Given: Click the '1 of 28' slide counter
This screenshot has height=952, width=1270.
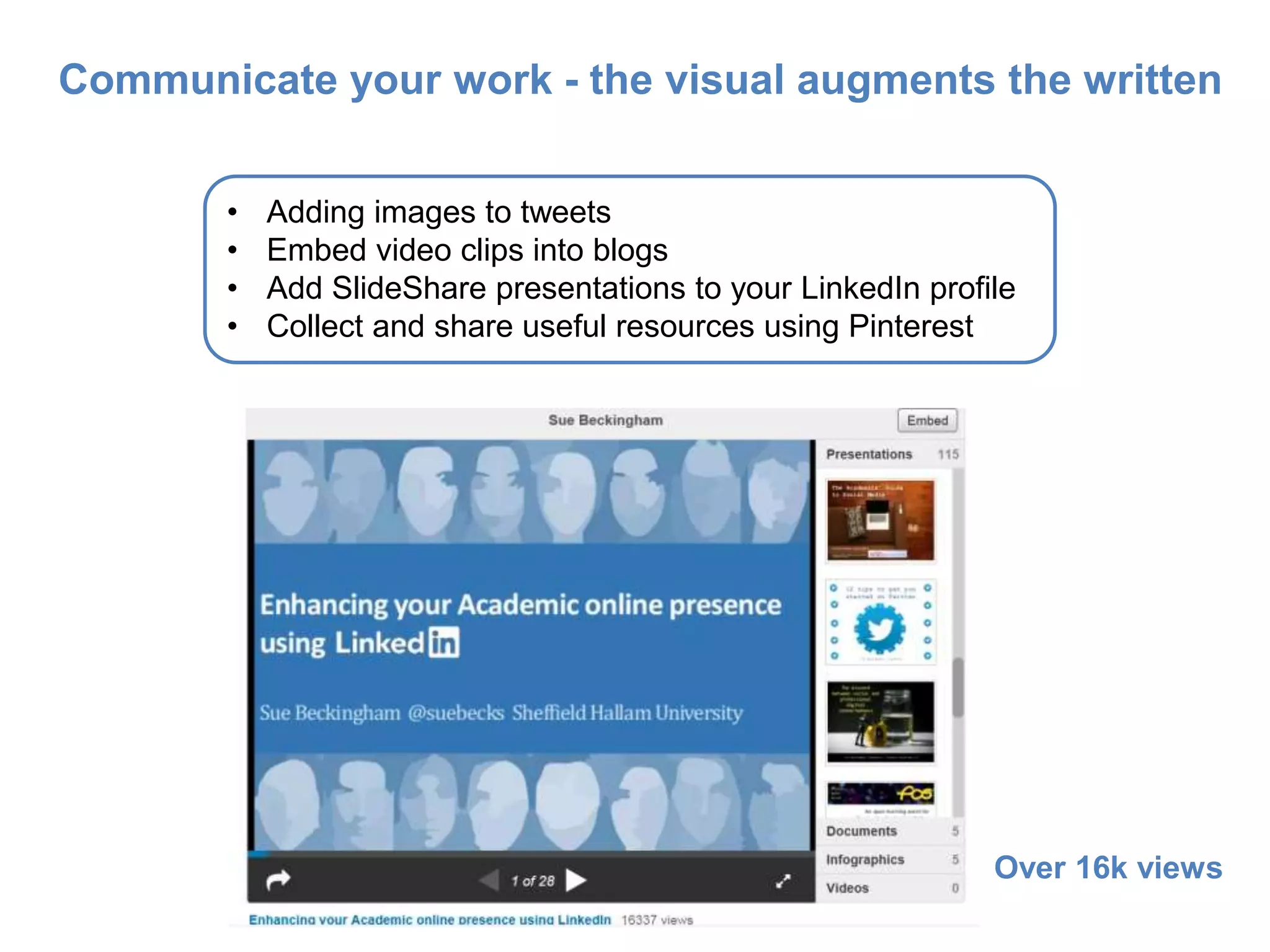Looking at the screenshot, I should point(533,881).
